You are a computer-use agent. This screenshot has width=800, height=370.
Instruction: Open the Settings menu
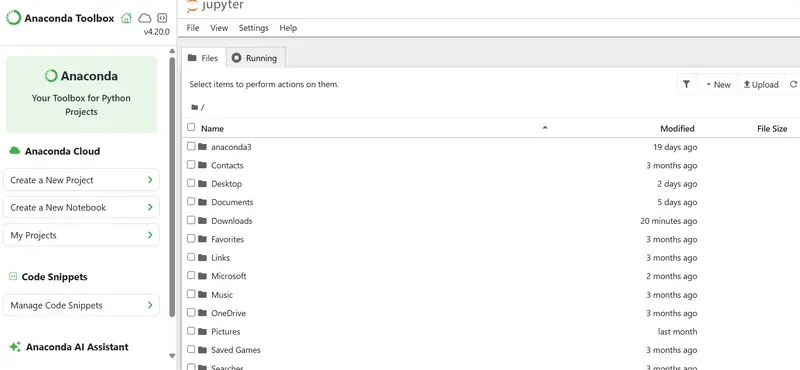(x=254, y=28)
